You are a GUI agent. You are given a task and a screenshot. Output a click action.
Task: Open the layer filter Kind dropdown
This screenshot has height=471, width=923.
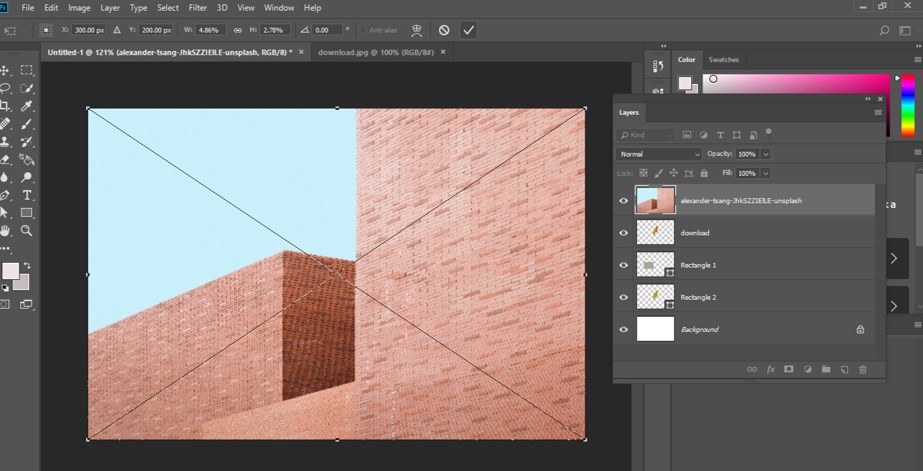coord(645,135)
